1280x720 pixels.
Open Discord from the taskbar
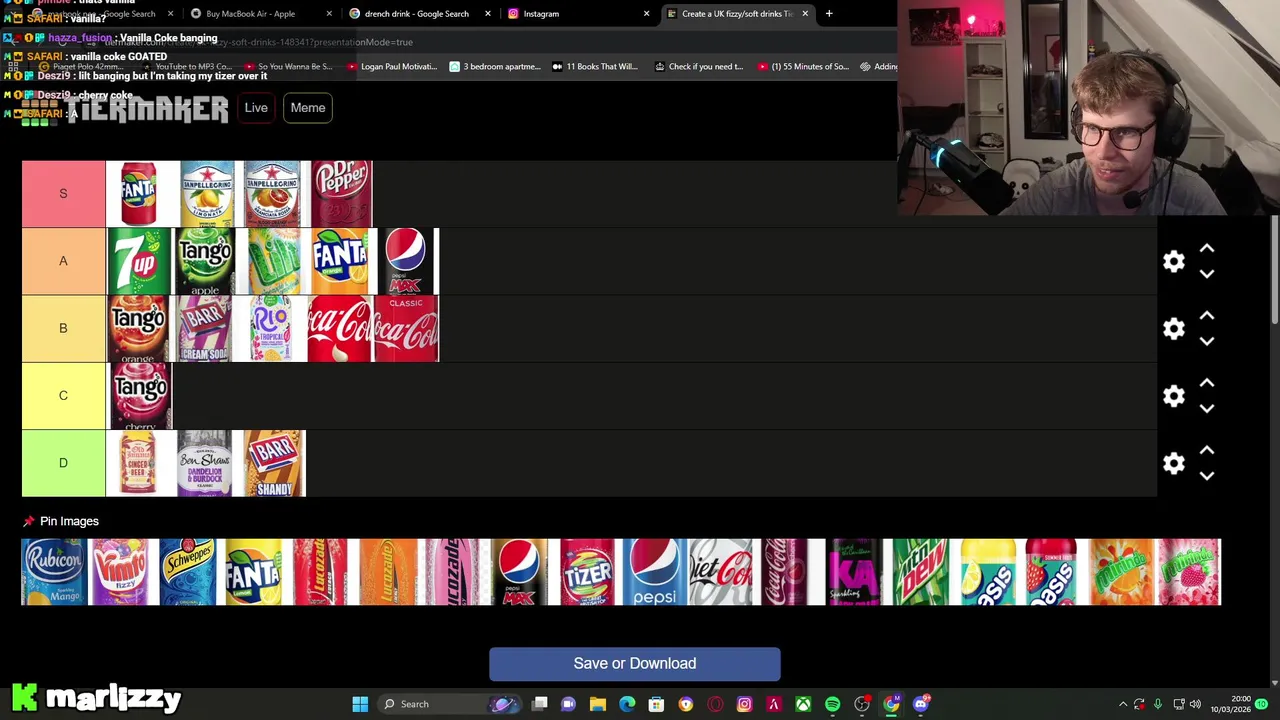click(921, 704)
